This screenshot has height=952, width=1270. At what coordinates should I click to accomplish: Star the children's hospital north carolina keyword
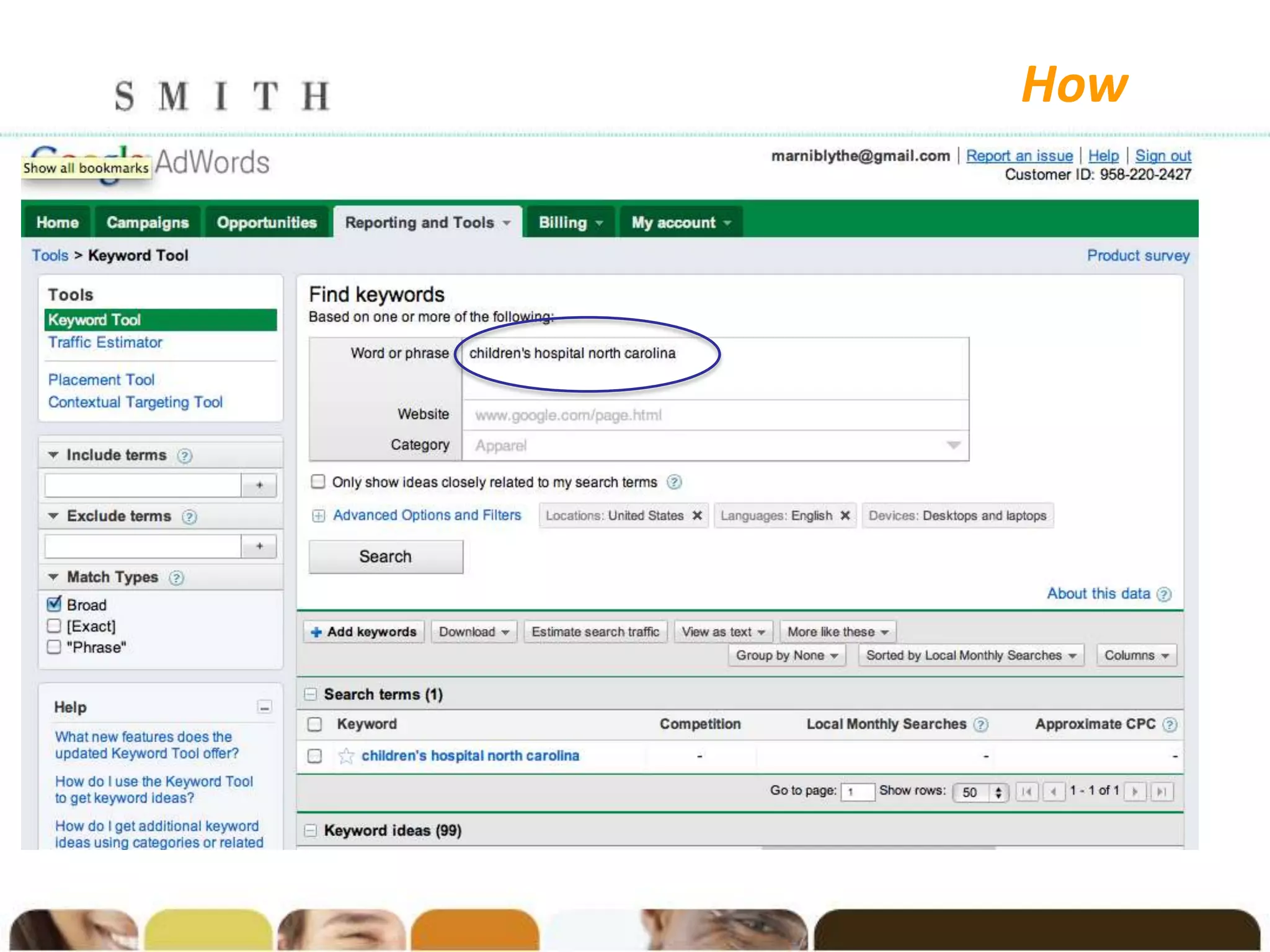pyautogui.click(x=346, y=756)
